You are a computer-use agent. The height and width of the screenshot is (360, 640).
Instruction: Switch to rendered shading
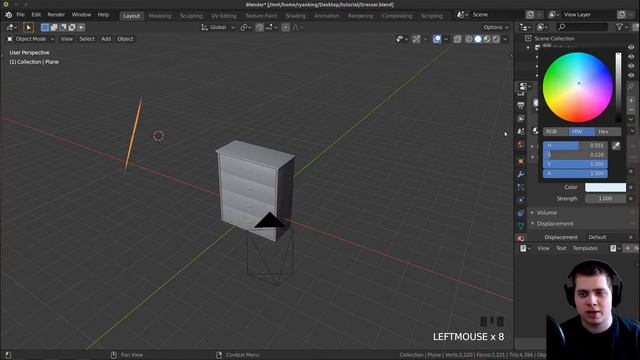click(496, 39)
